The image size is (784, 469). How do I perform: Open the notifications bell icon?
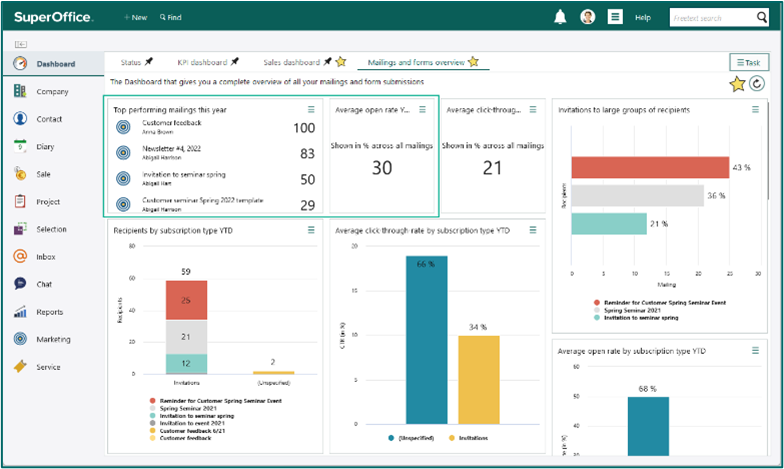coord(560,17)
